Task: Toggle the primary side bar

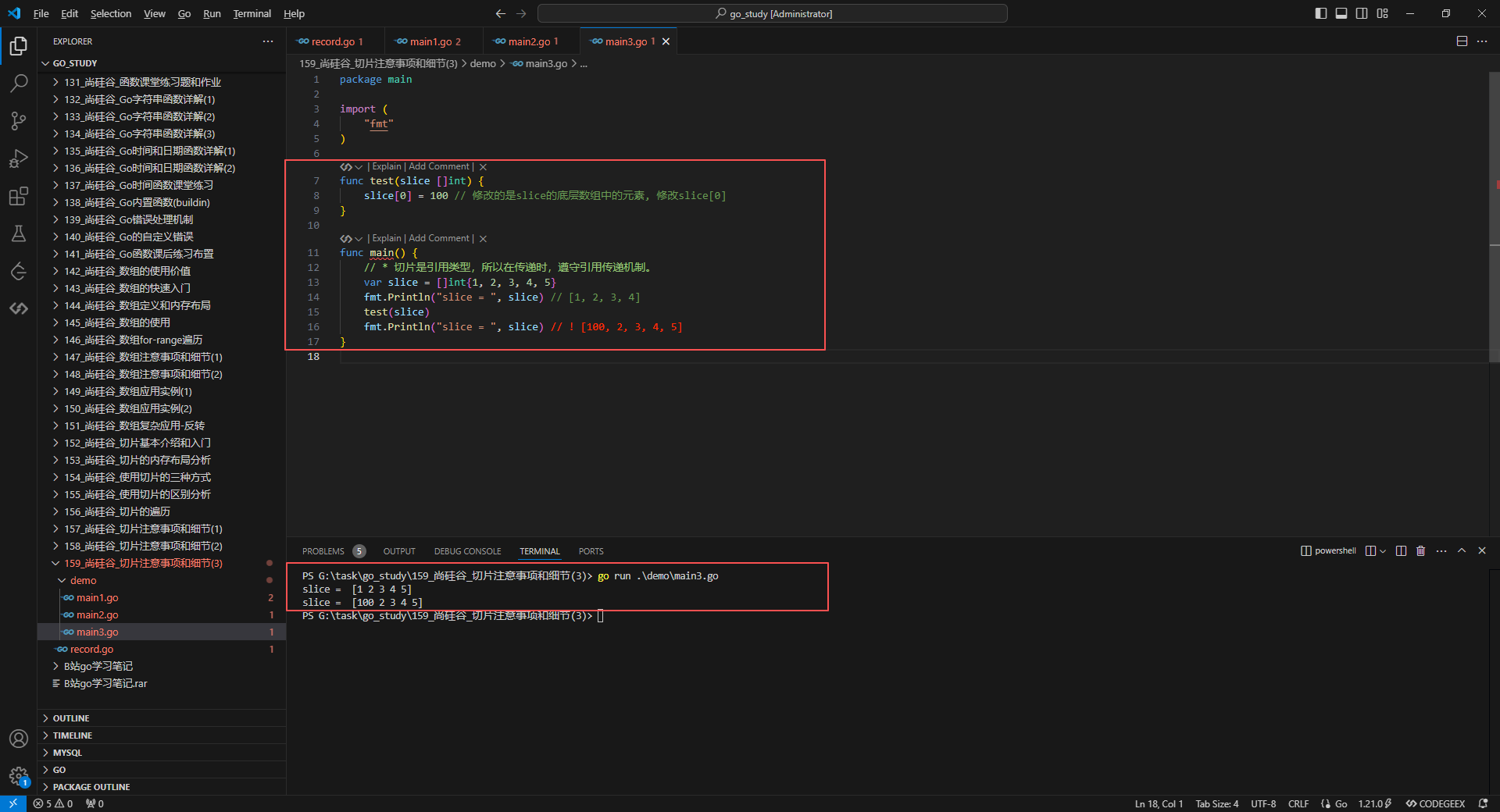Action: point(1321,13)
